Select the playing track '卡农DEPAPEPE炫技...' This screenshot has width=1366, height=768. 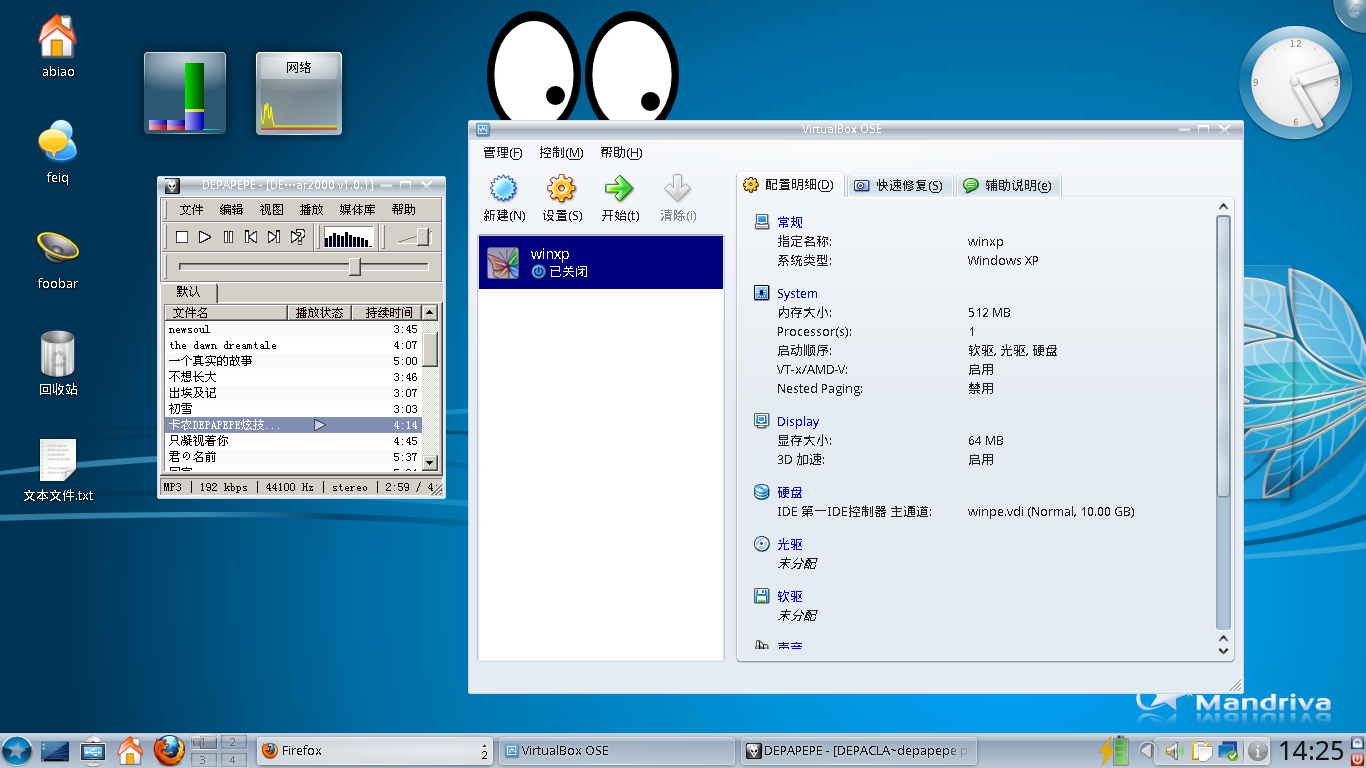click(293, 425)
